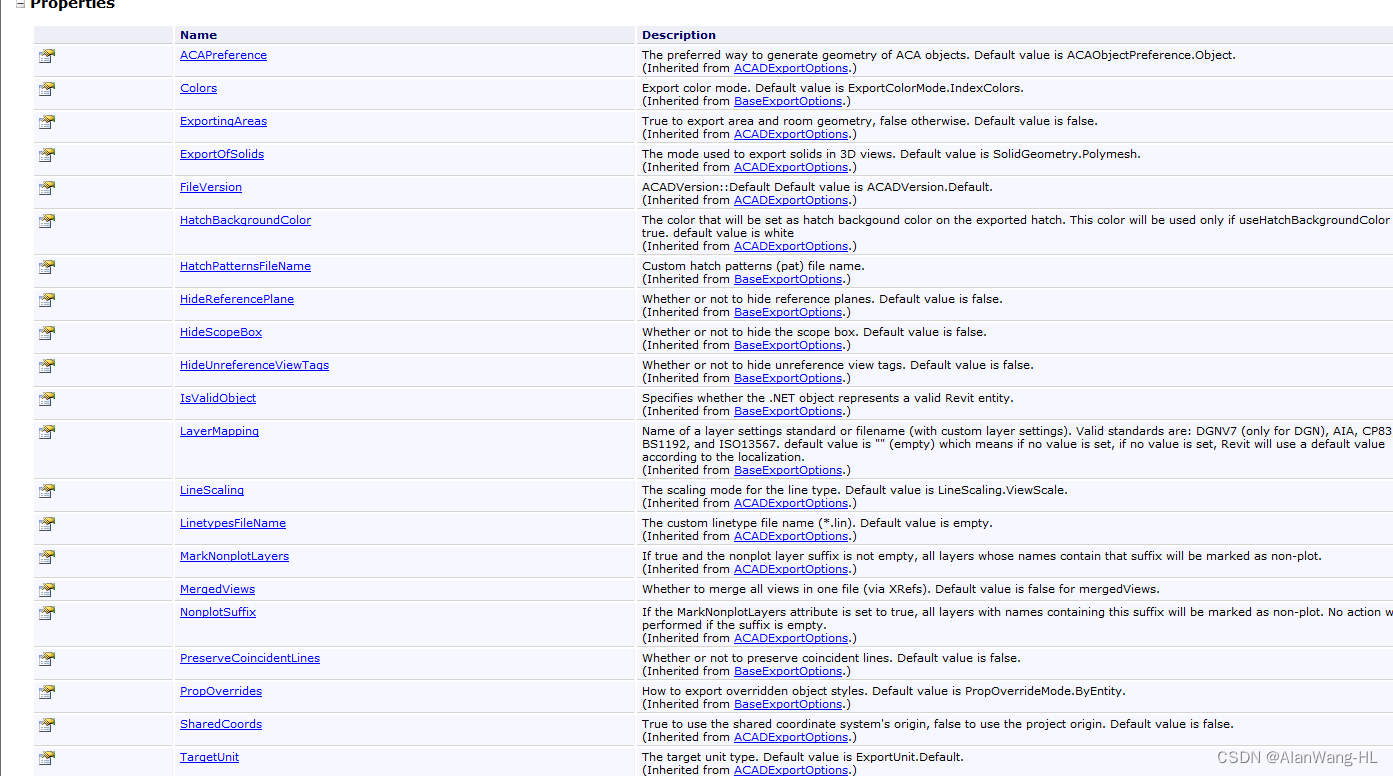Follow ACADExportOptions link in ExportingAreas row
This screenshot has width=1393, height=776.
point(791,134)
